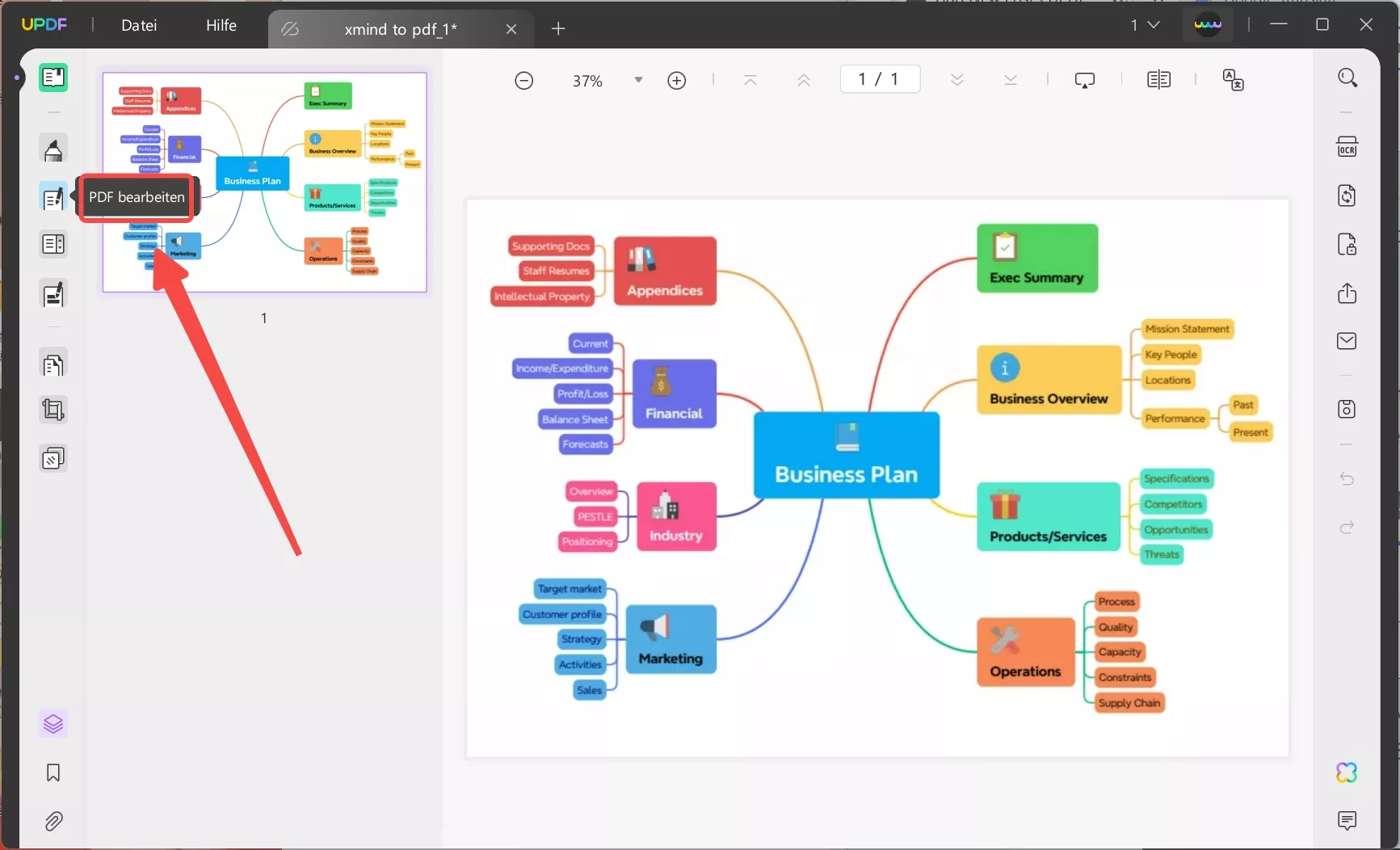
Task: Zoom in using the plus button
Action: (x=677, y=79)
